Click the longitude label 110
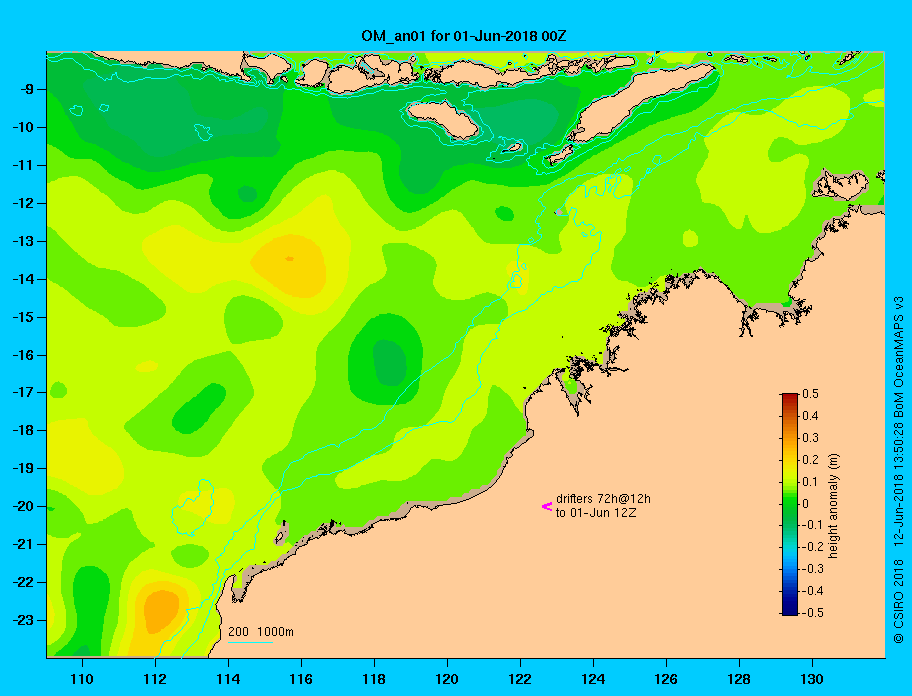Image resolution: width=912 pixels, height=696 pixels. point(82,679)
